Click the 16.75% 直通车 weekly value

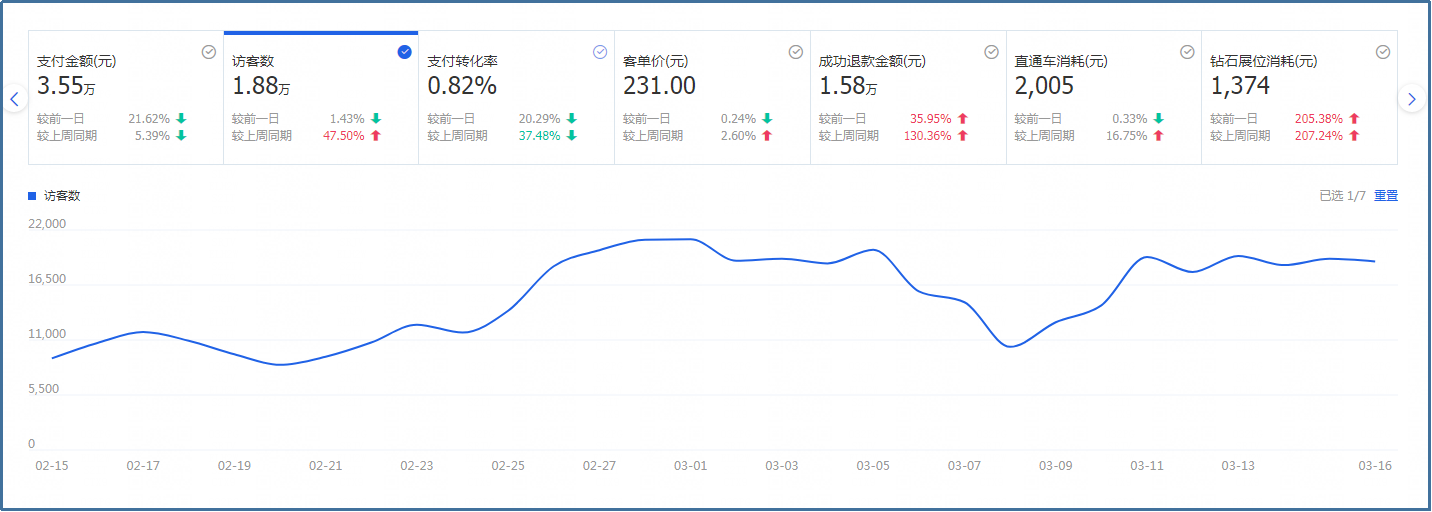pyautogui.click(x=1126, y=136)
